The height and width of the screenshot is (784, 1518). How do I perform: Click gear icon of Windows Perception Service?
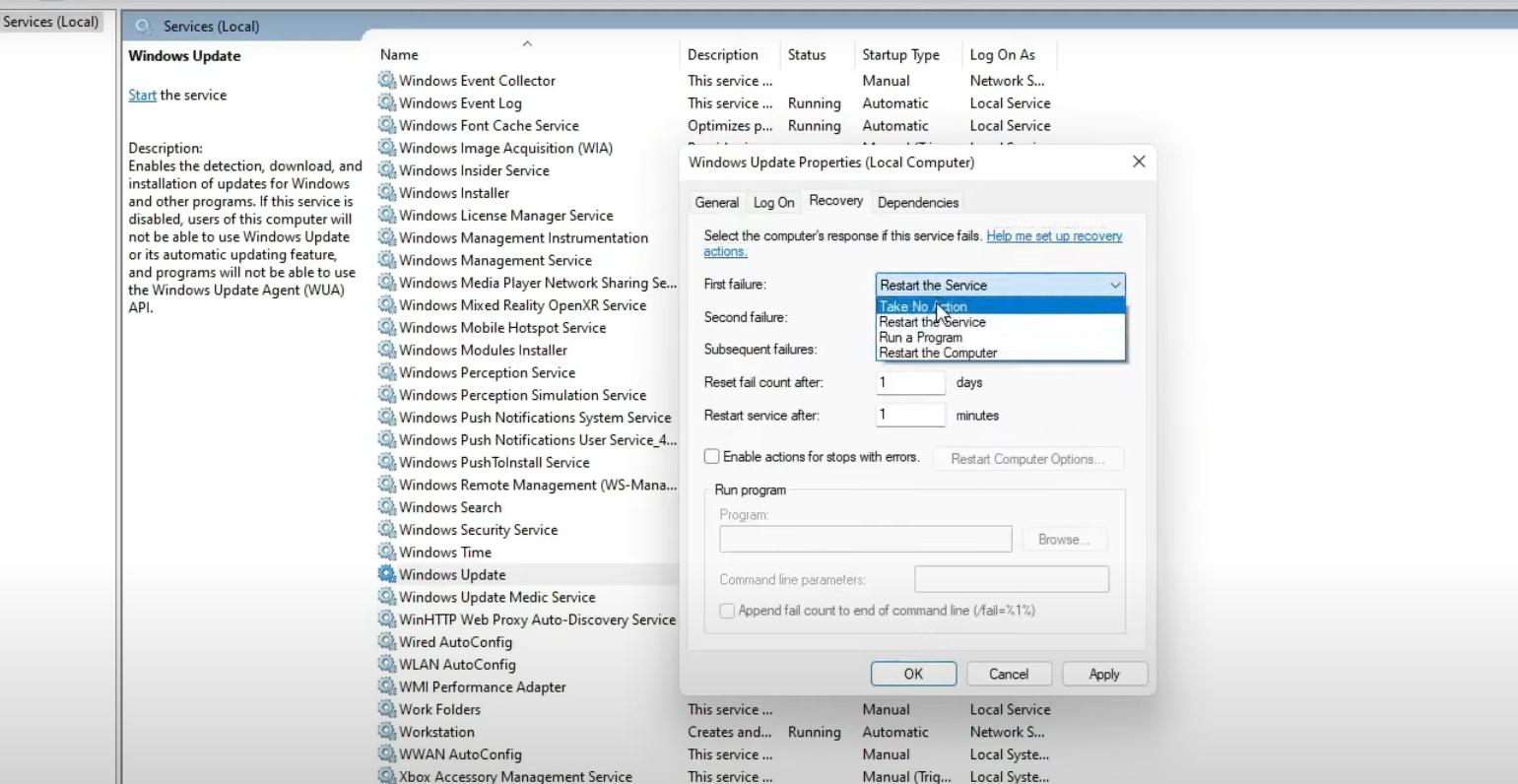pos(387,372)
